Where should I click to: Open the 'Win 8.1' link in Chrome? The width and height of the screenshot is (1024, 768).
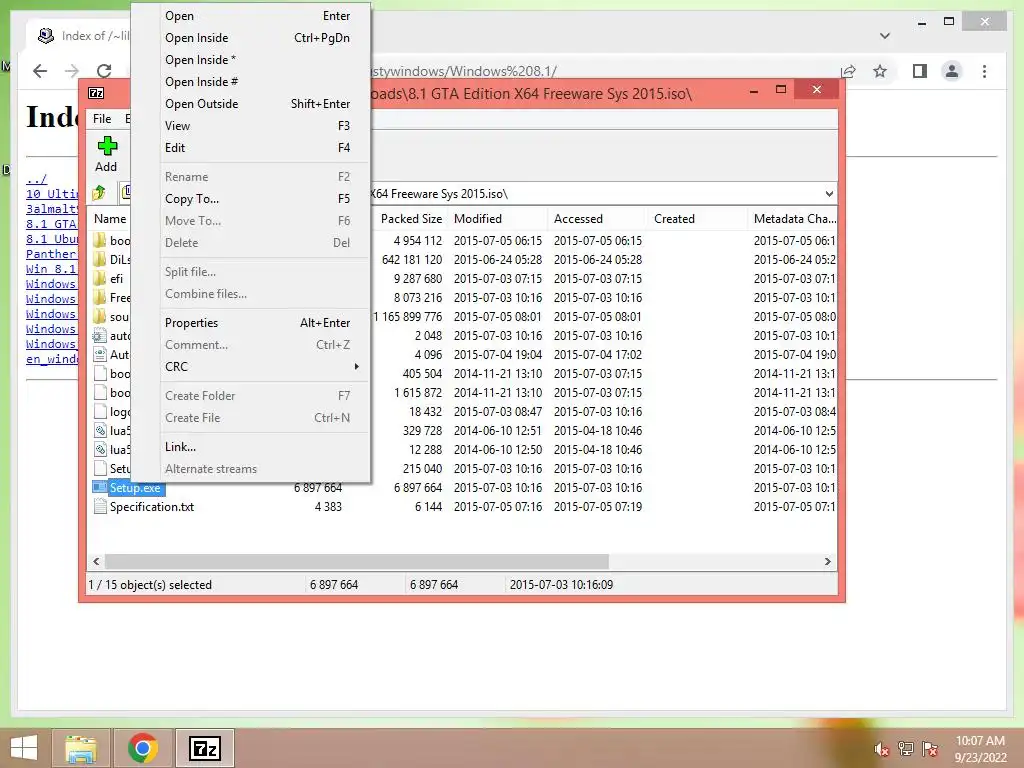51,268
